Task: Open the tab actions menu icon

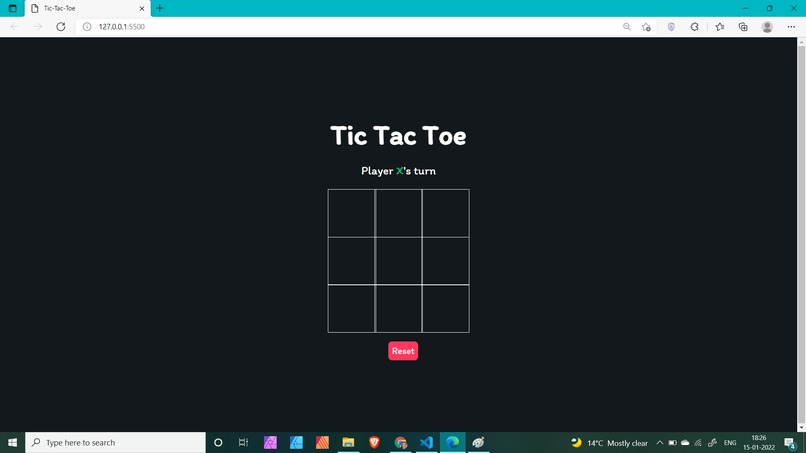Action: point(12,8)
